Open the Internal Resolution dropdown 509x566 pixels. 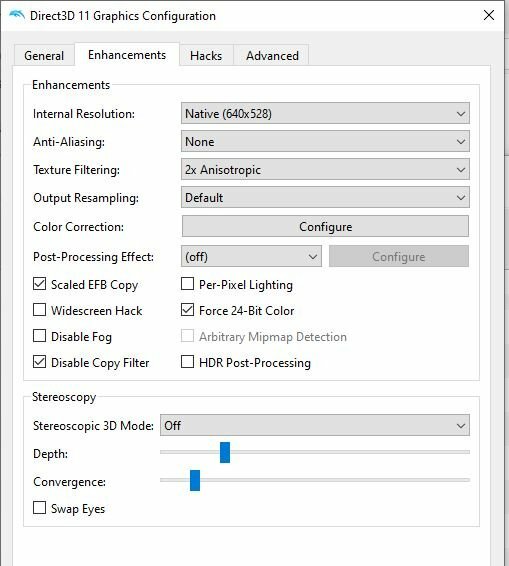pyautogui.click(x=325, y=114)
